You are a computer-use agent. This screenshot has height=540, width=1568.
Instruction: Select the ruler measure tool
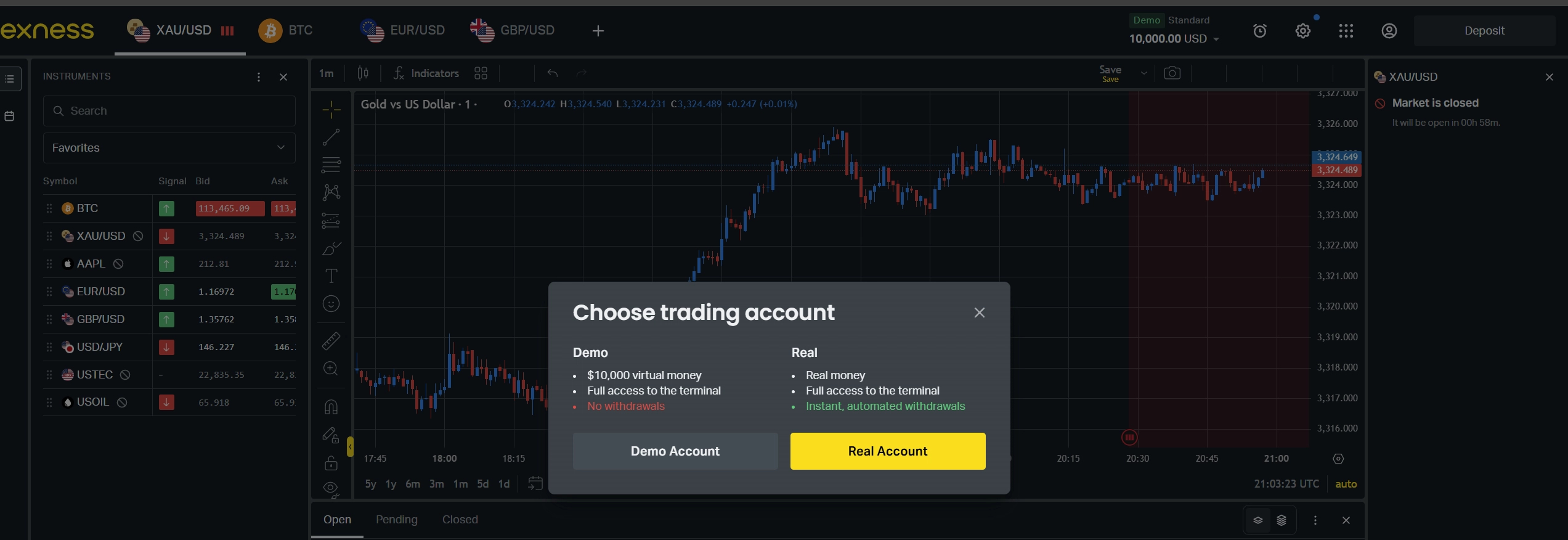(331, 341)
